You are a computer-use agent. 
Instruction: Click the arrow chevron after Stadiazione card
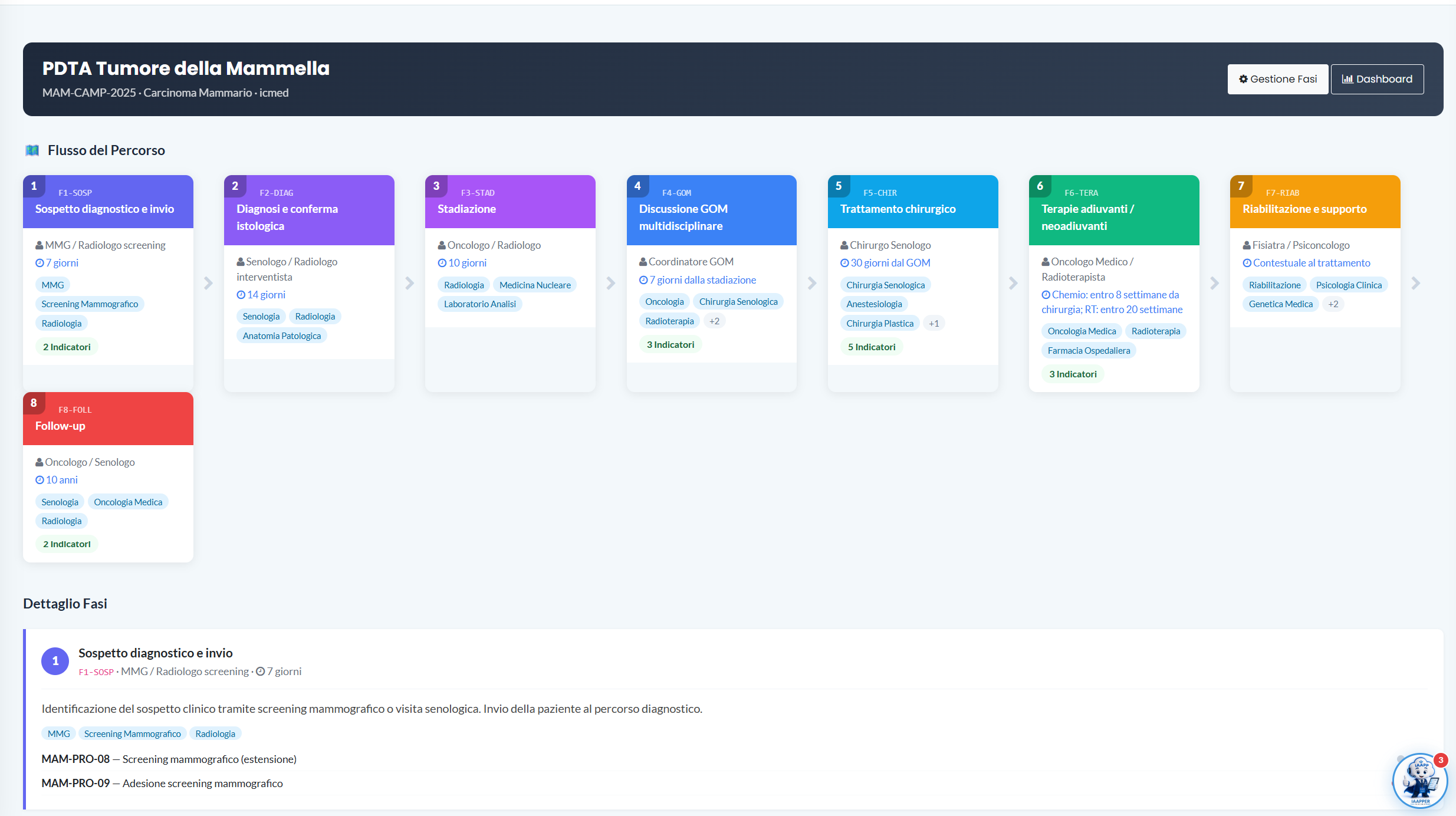click(x=611, y=284)
